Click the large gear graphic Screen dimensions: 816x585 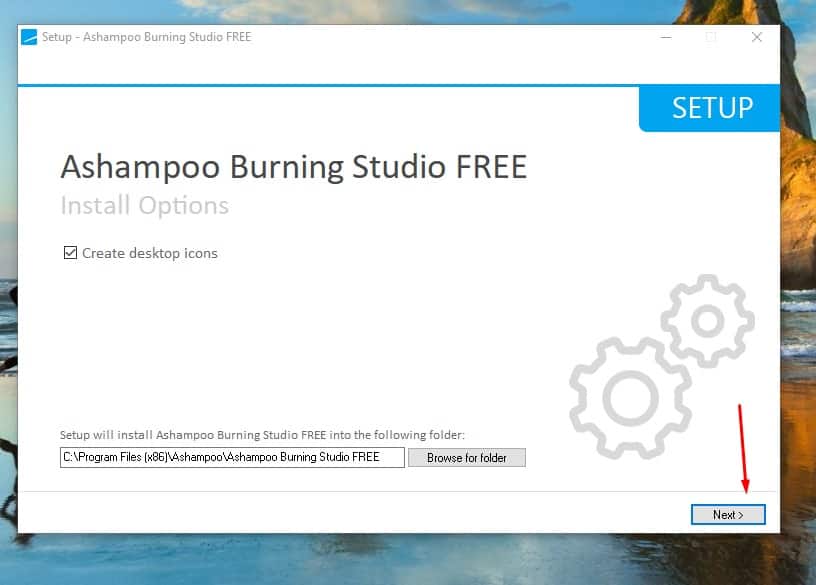coord(630,397)
